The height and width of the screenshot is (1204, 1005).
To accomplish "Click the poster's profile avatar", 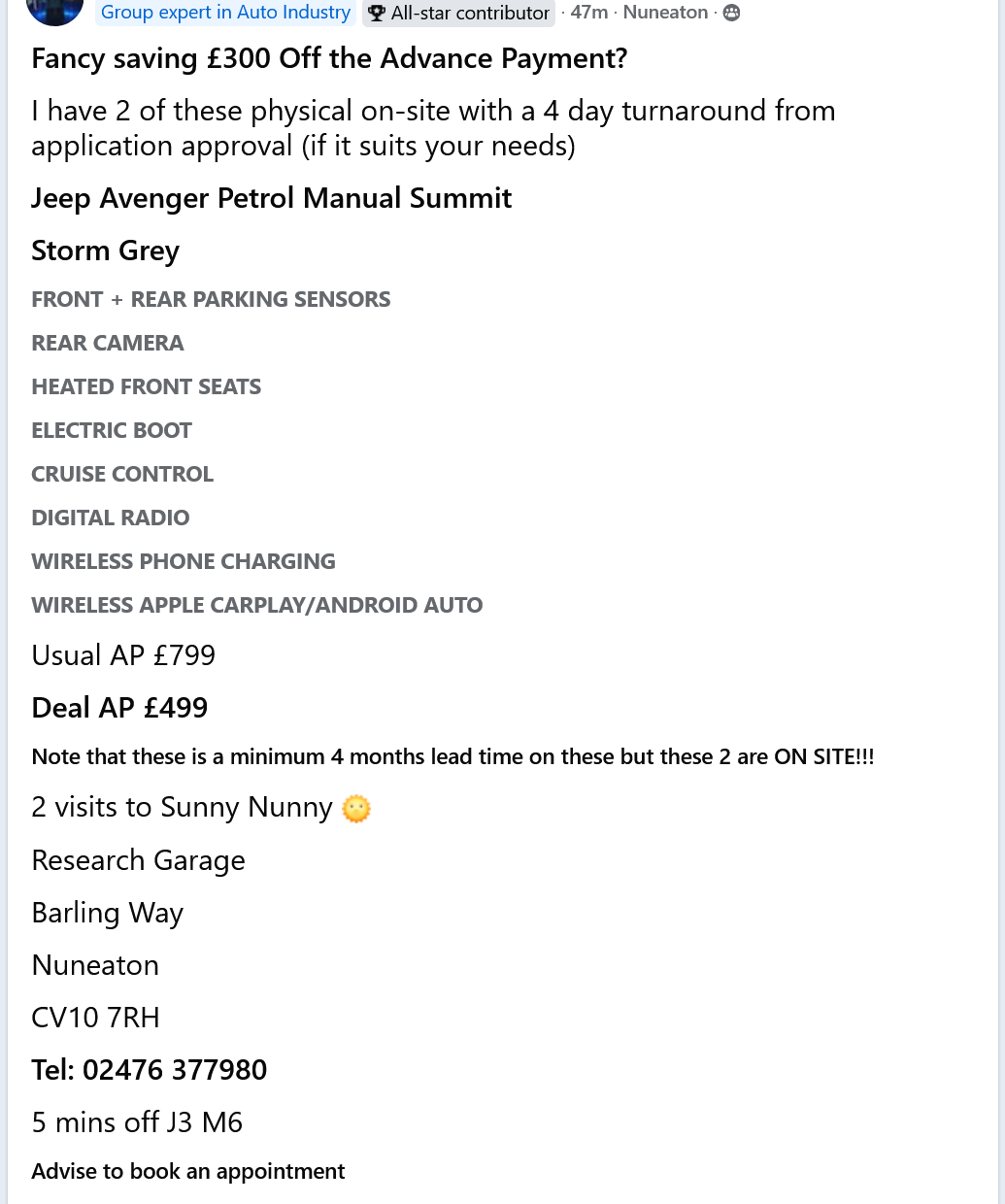I will click(x=54, y=10).
